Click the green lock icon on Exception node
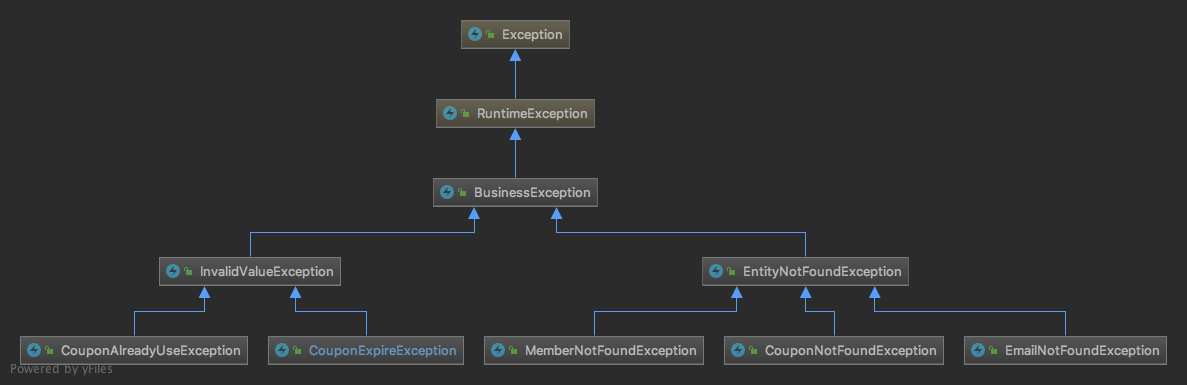 [491, 35]
